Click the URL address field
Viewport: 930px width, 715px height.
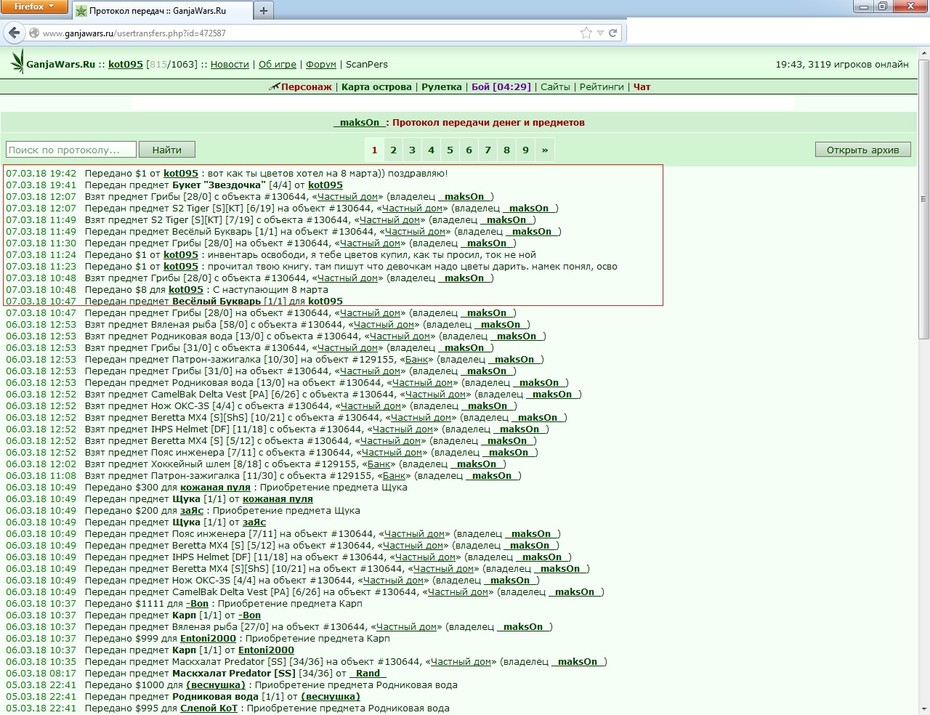(308, 33)
